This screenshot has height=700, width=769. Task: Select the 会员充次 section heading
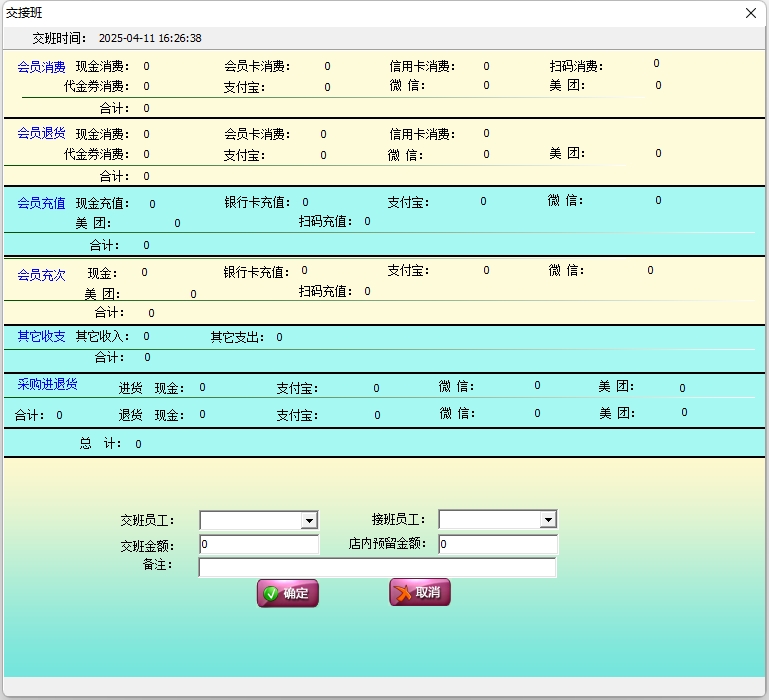(x=41, y=275)
